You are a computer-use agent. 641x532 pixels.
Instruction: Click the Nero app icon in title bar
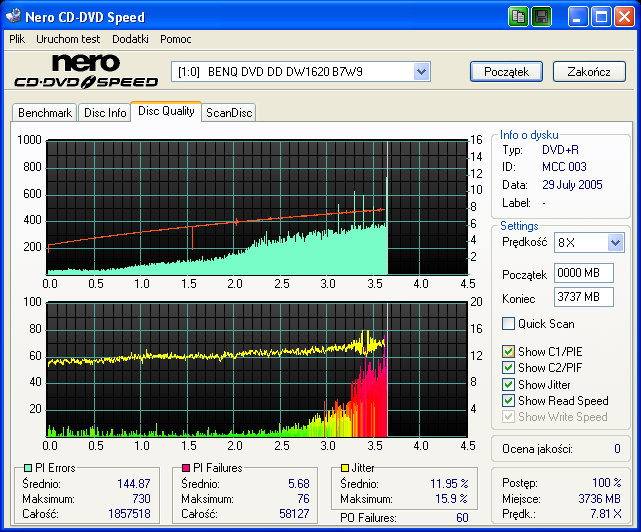[13, 16]
